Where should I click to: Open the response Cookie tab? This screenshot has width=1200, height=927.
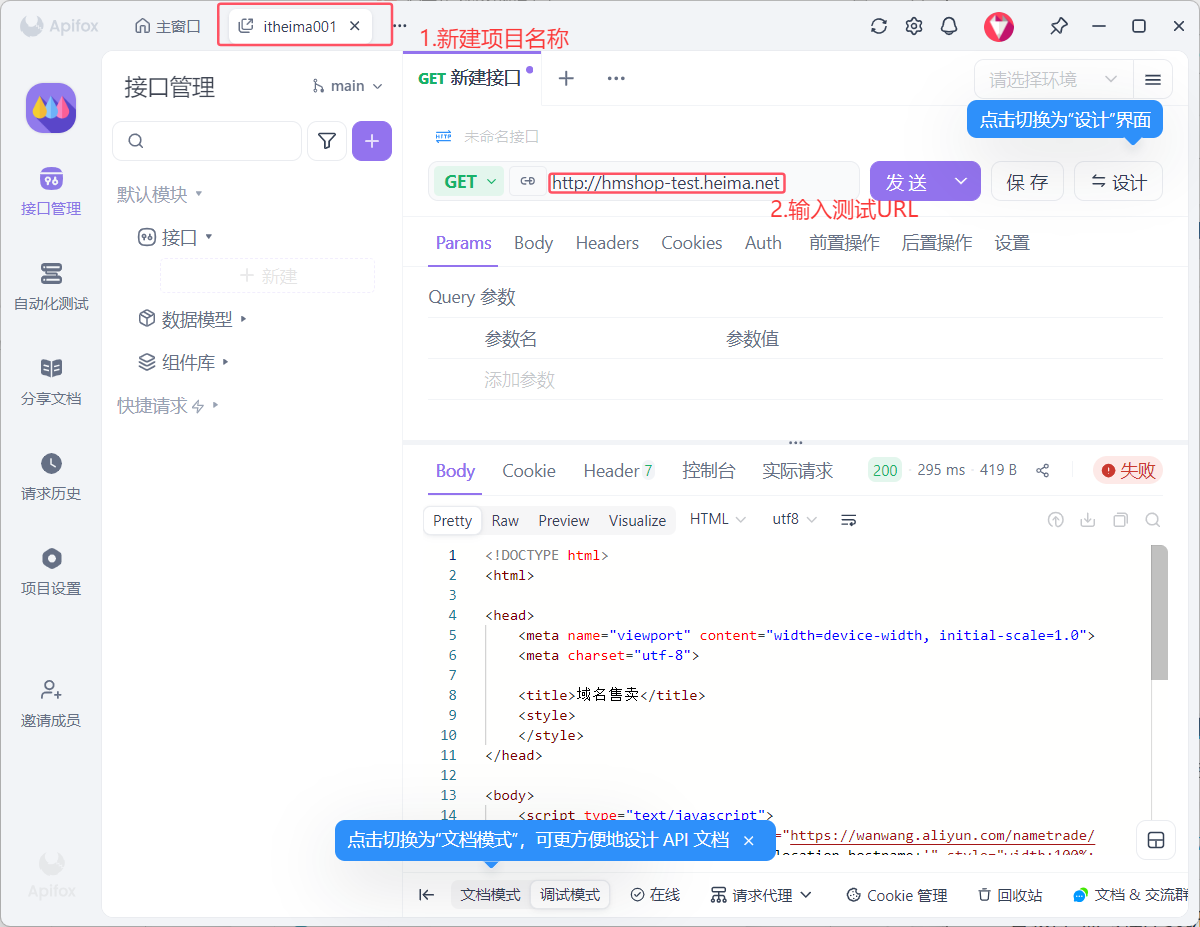(x=528, y=471)
